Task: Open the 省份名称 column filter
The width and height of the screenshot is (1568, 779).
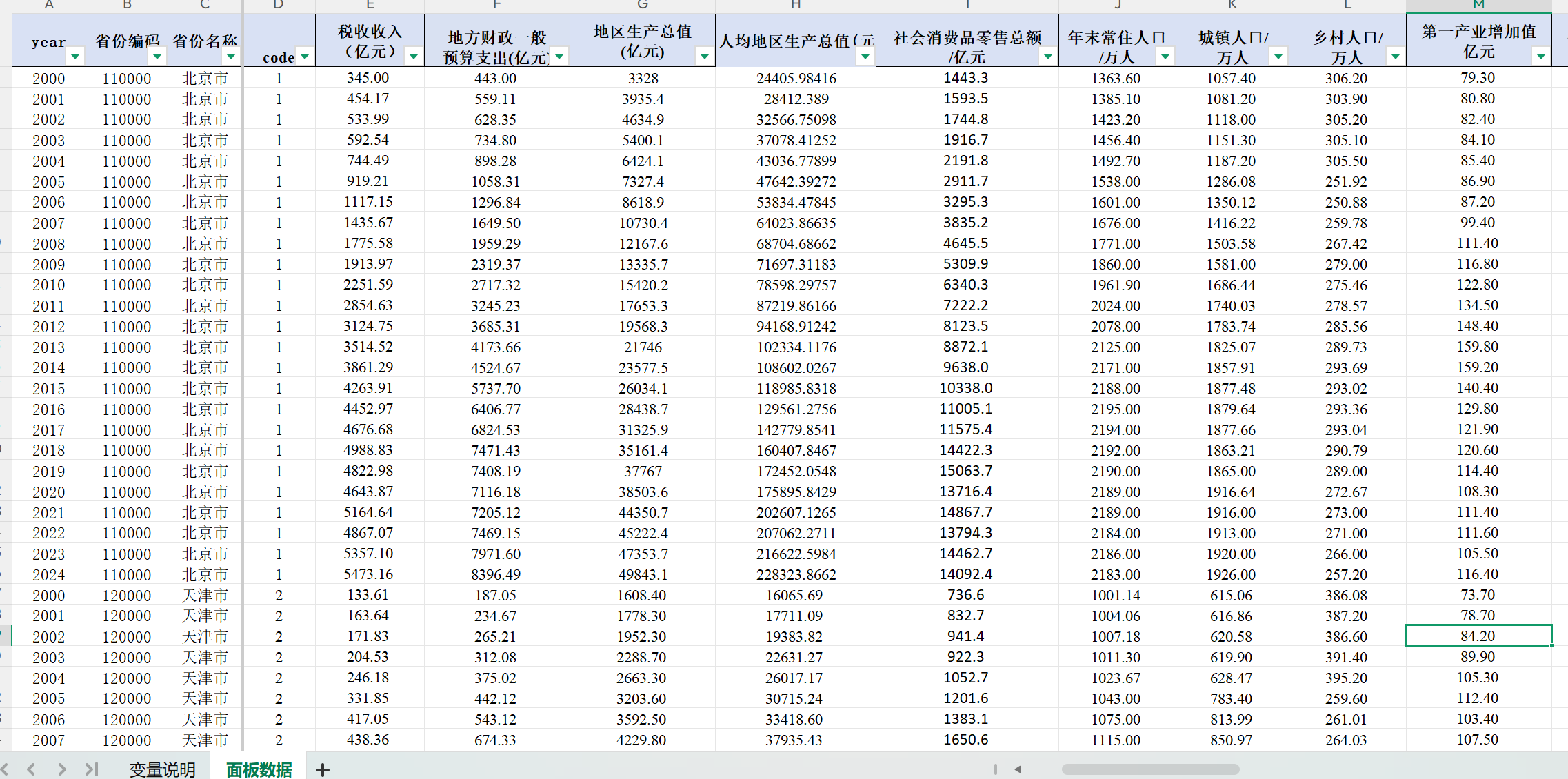Action: click(231, 57)
